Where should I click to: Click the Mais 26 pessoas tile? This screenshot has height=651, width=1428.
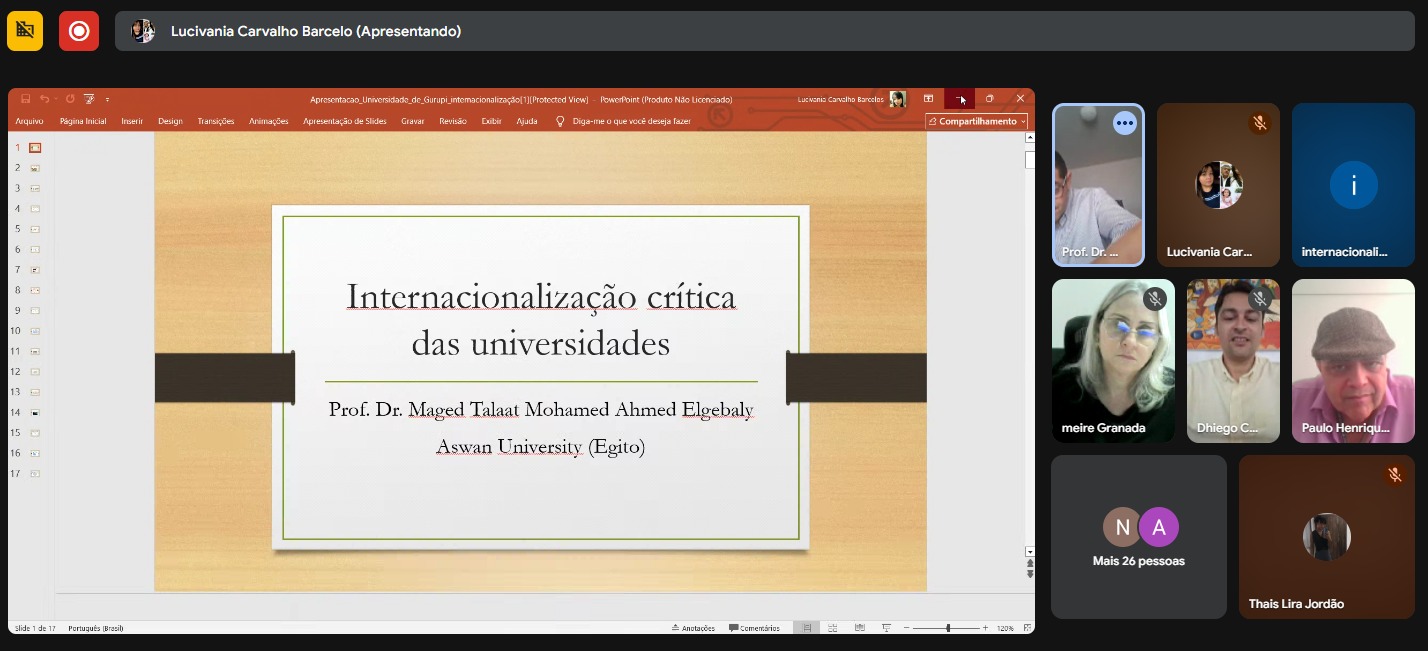(1138, 537)
